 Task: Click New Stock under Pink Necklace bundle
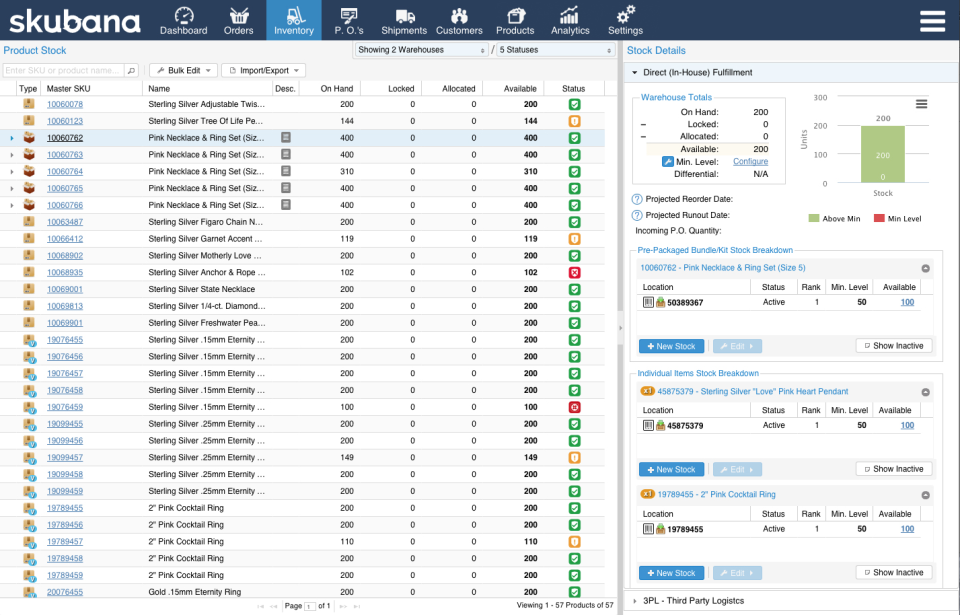point(672,346)
